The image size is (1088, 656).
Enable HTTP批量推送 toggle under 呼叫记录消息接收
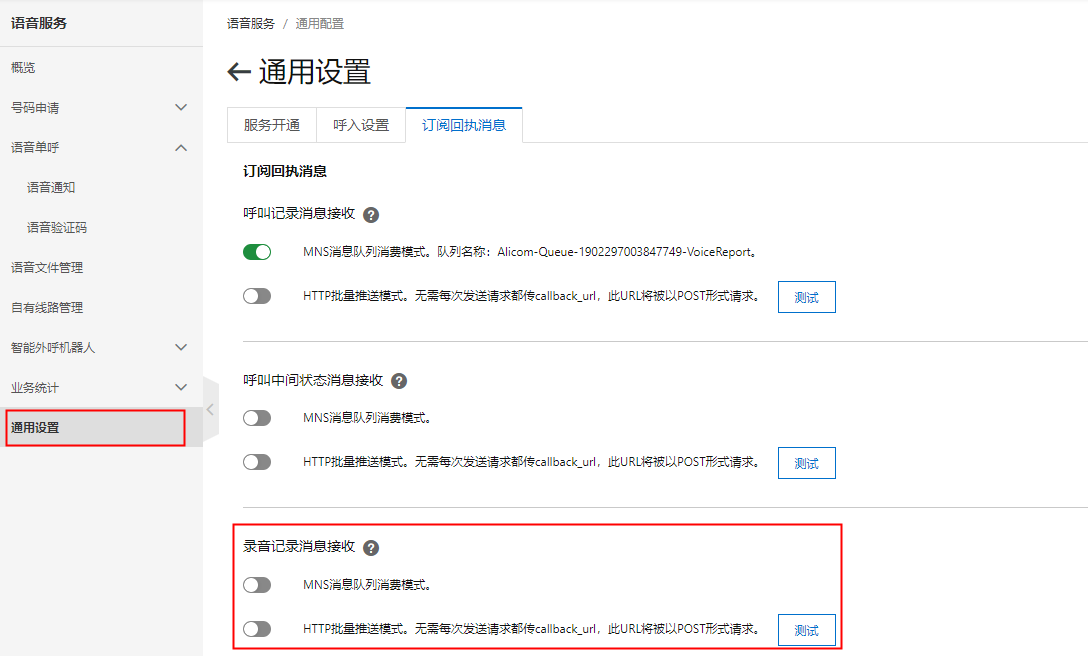[x=257, y=296]
